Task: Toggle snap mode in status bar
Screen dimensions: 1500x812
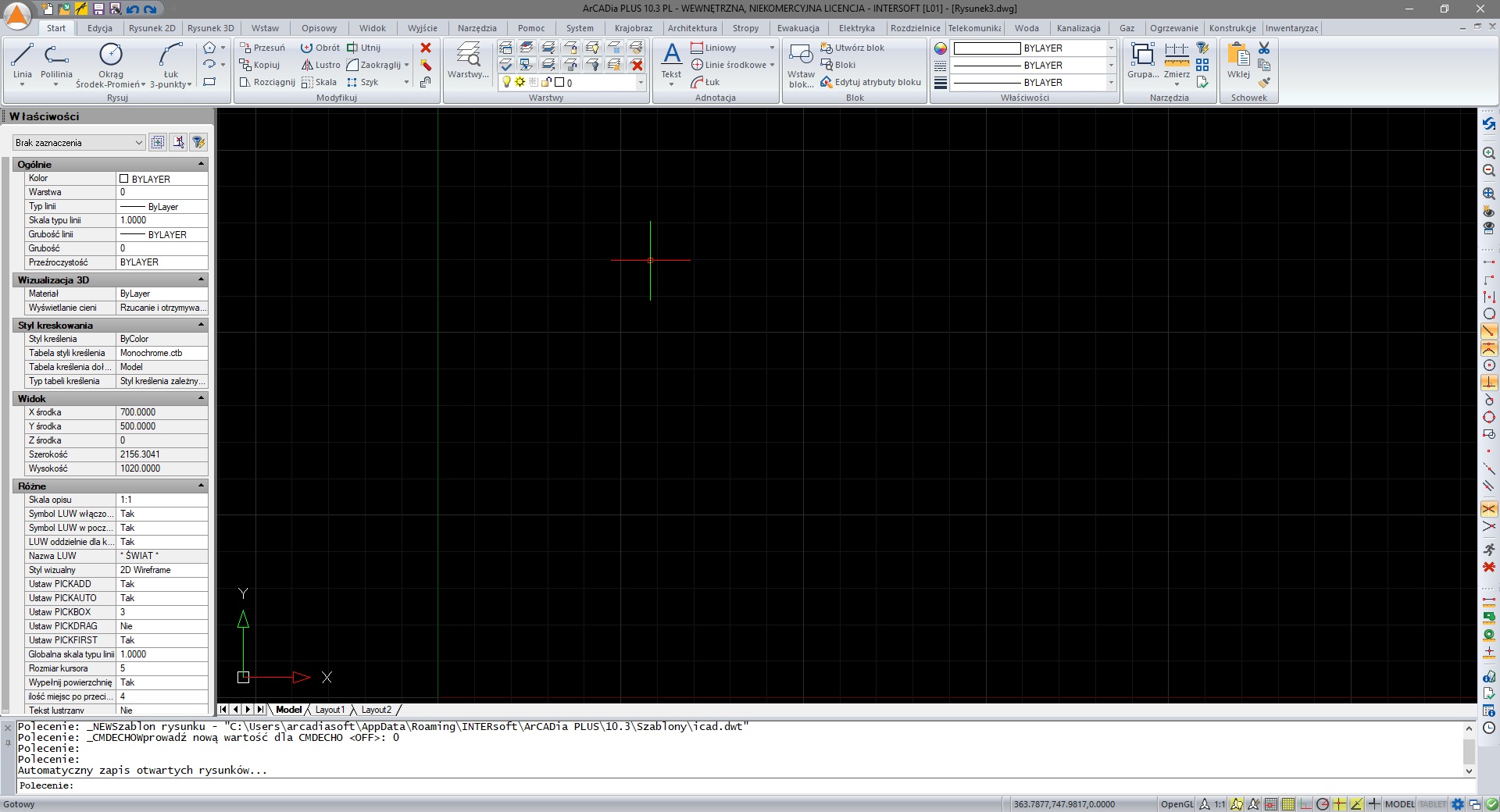Action: click(x=1270, y=804)
